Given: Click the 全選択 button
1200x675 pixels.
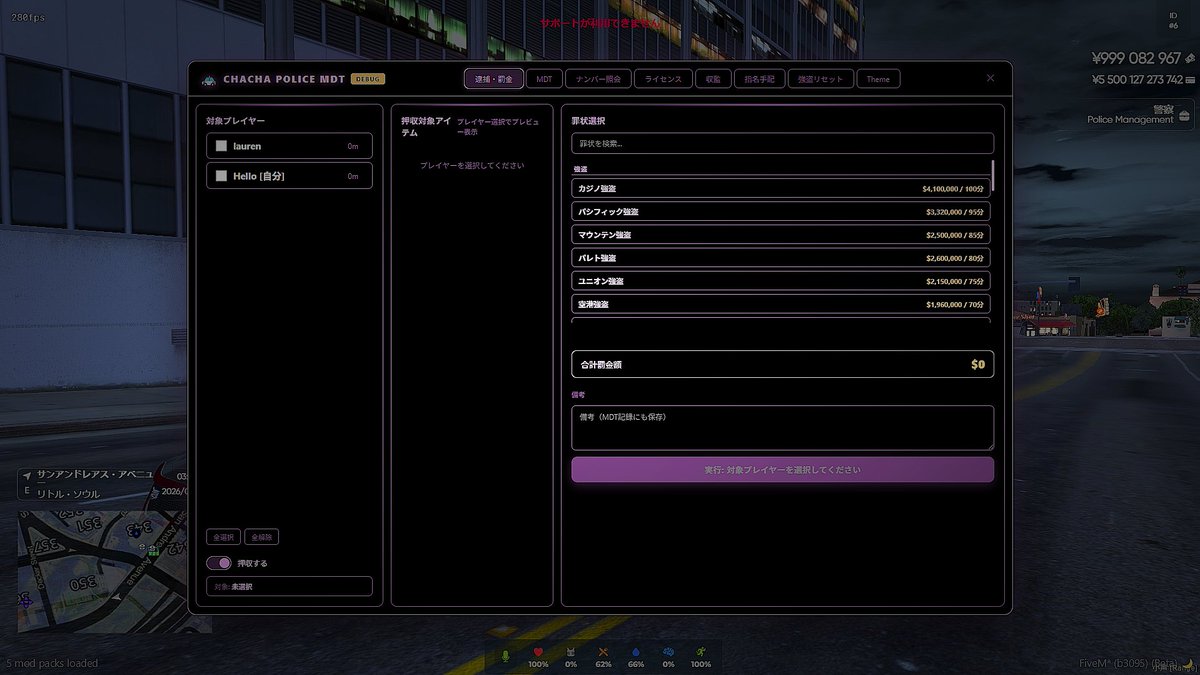Looking at the screenshot, I should [x=223, y=537].
